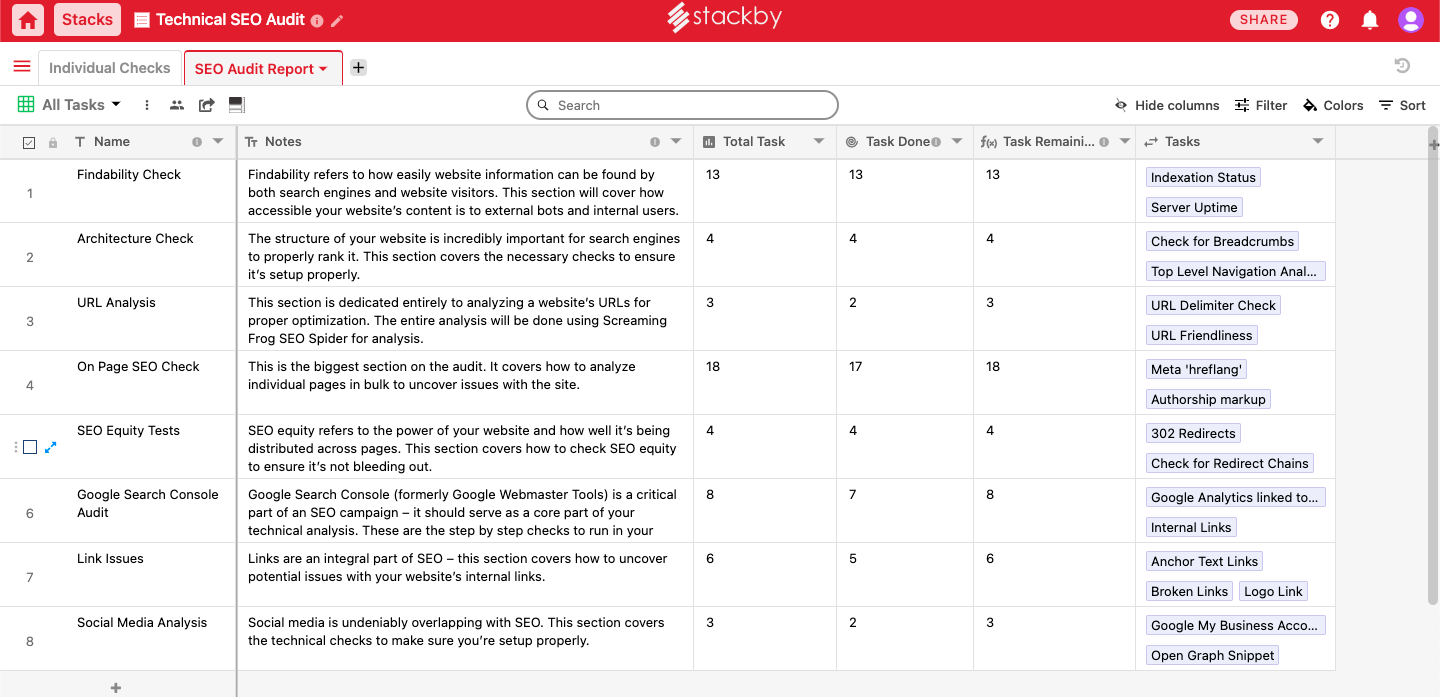This screenshot has width=1440, height=697.
Task: Edit stack name with the pencil icon
Action: (x=337, y=20)
